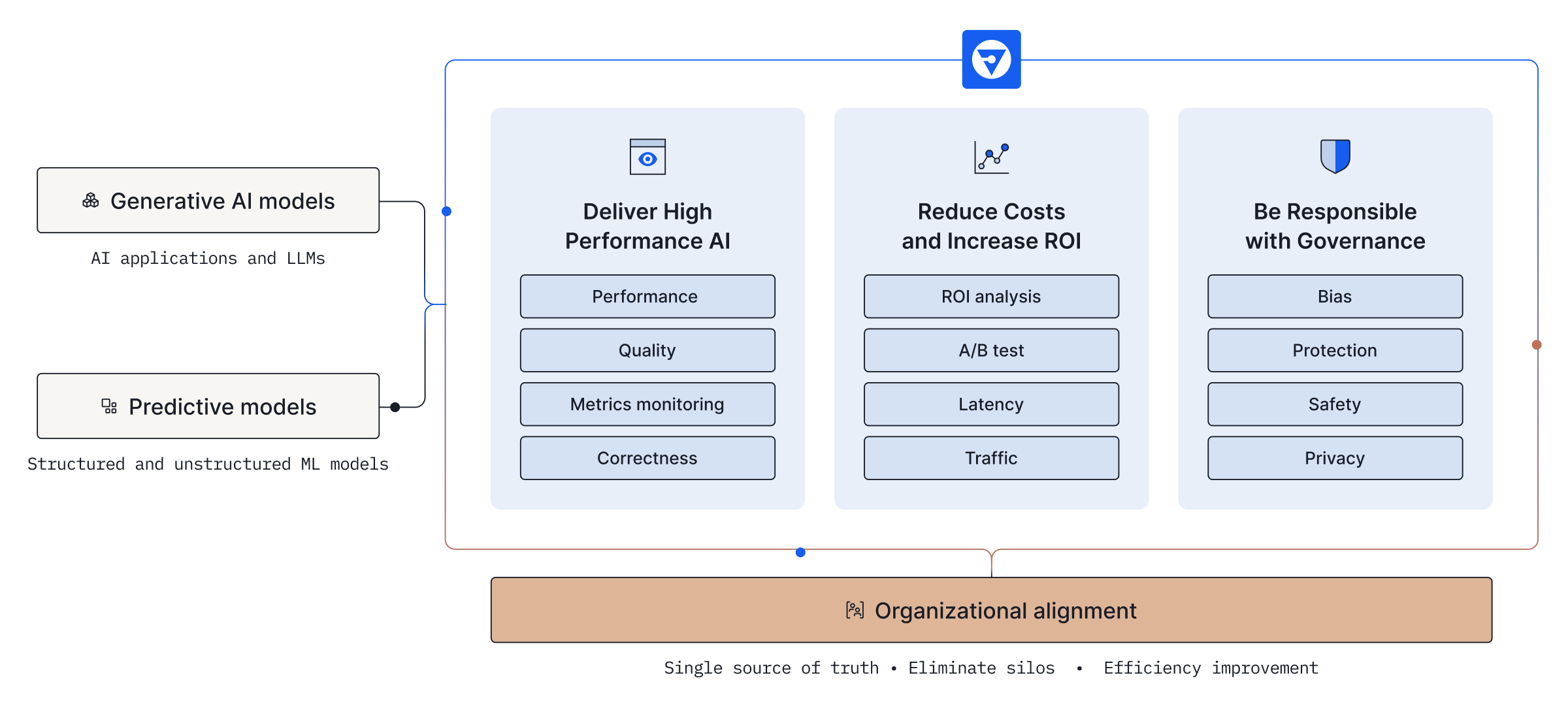Click the Be Responsible with Governance heading
The height and width of the screenshot is (712, 1568).
point(1335,226)
